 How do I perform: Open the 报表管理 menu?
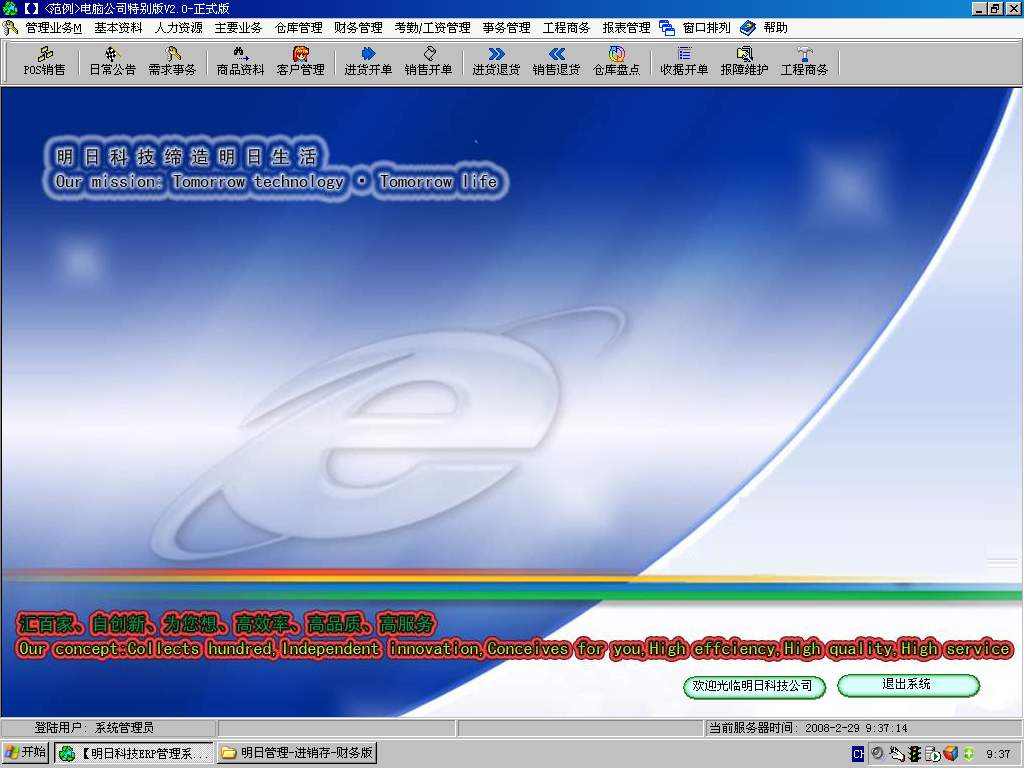[x=626, y=28]
